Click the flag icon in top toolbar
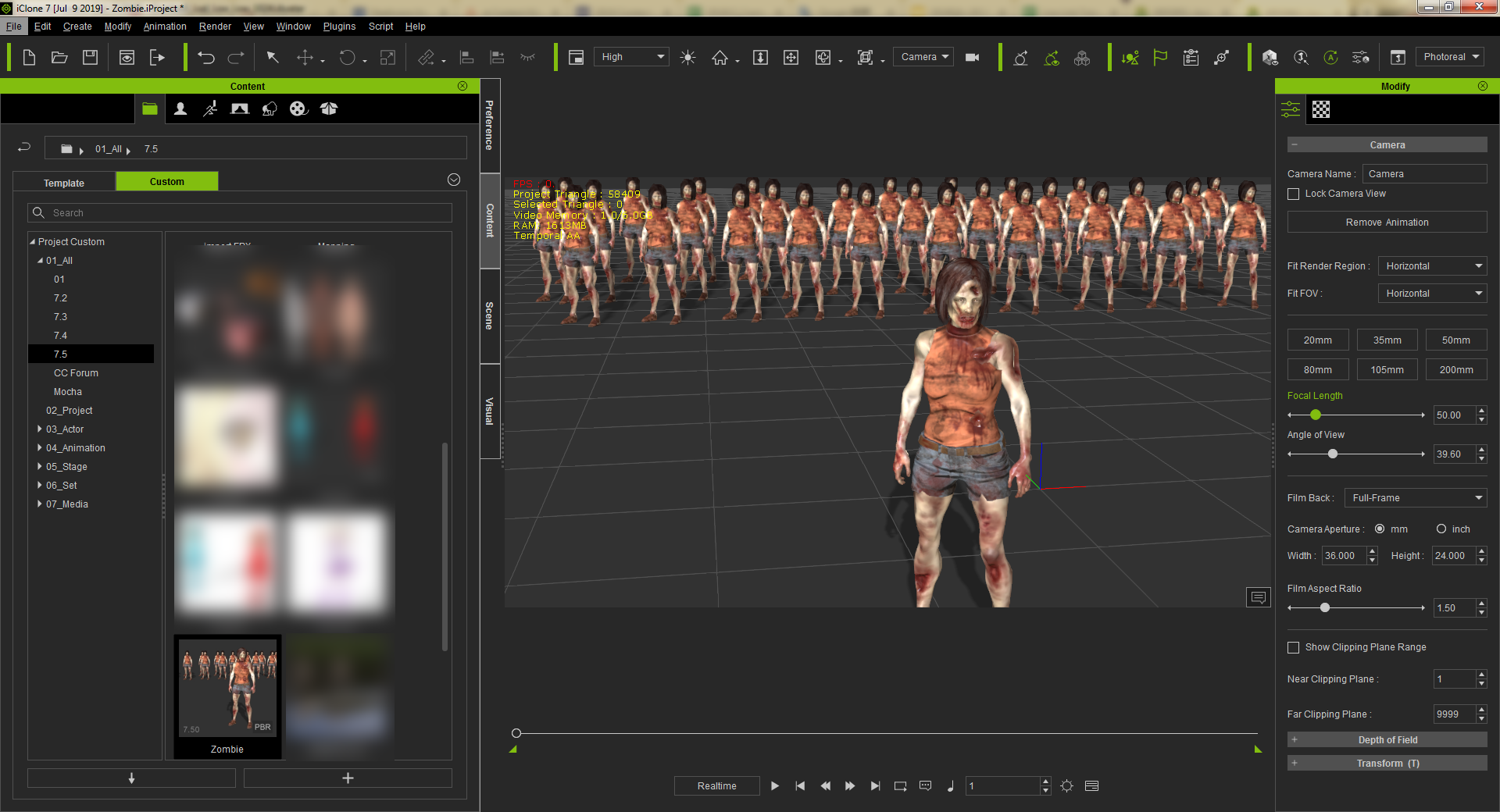Screen dimensions: 1500x812 point(1160,57)
